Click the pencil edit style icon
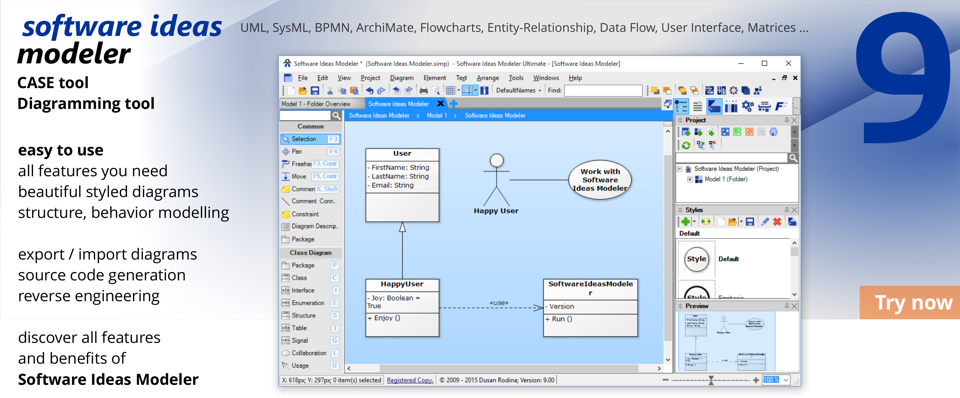Screen dimensions: 960x398 pyautogui.click(x=765, y=222)
